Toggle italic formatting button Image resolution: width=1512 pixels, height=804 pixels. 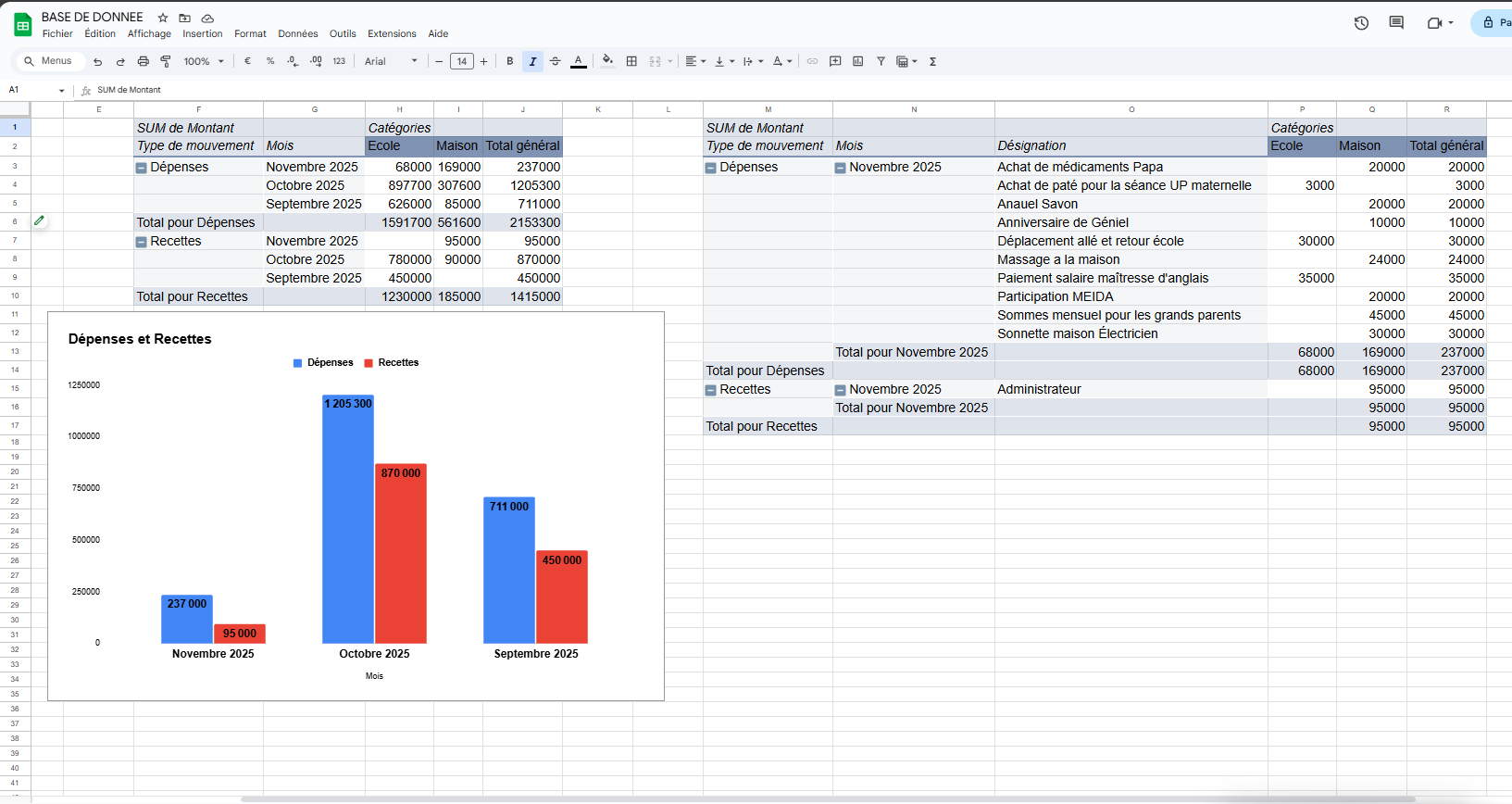point(532,61)
